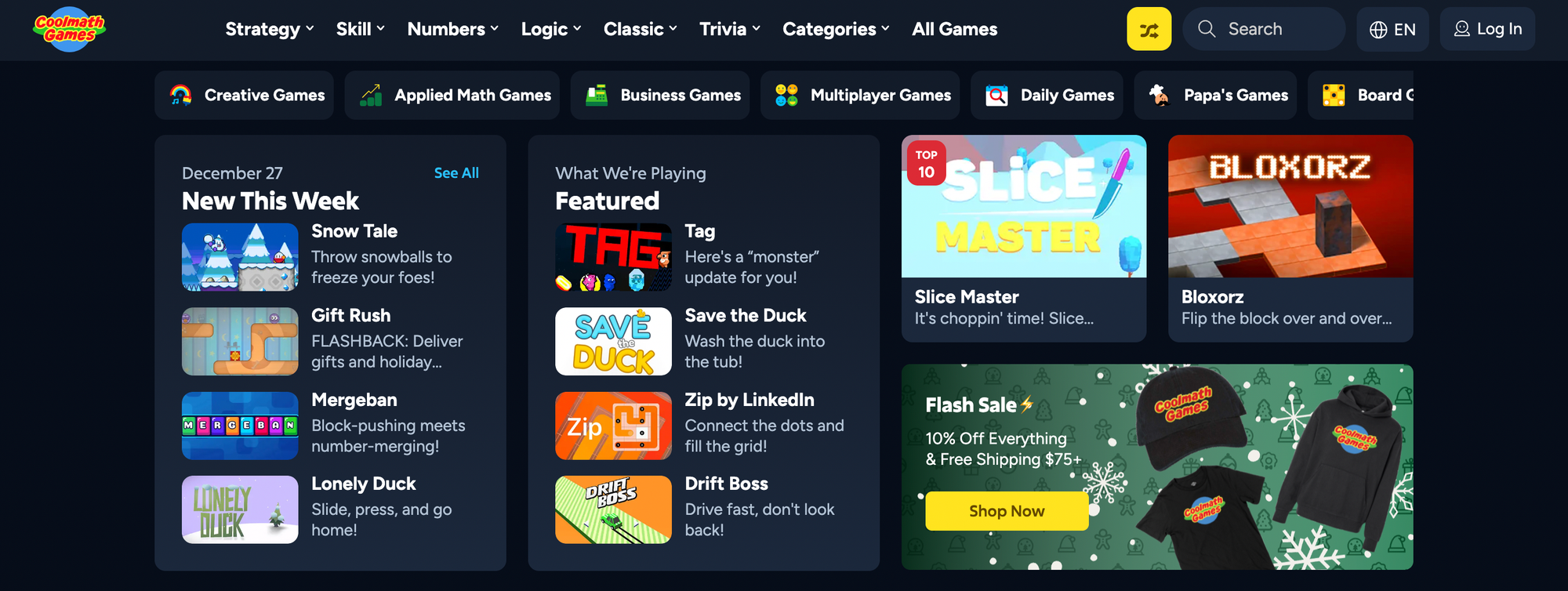The image size is (1568, 591).
Task: Open Daily Games calendar chip
Action: (x=1047, y=95)
